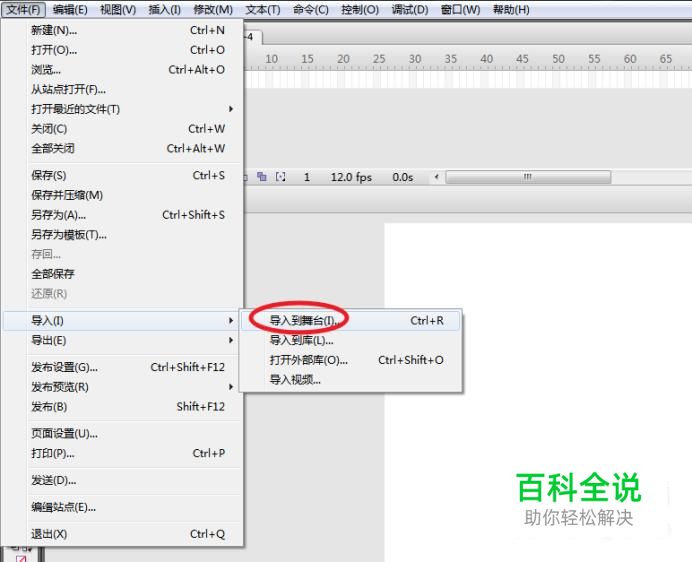Select 从站点打开(F)... entry
This screenshot has width=692, height=562.
[x=123, y=90]
